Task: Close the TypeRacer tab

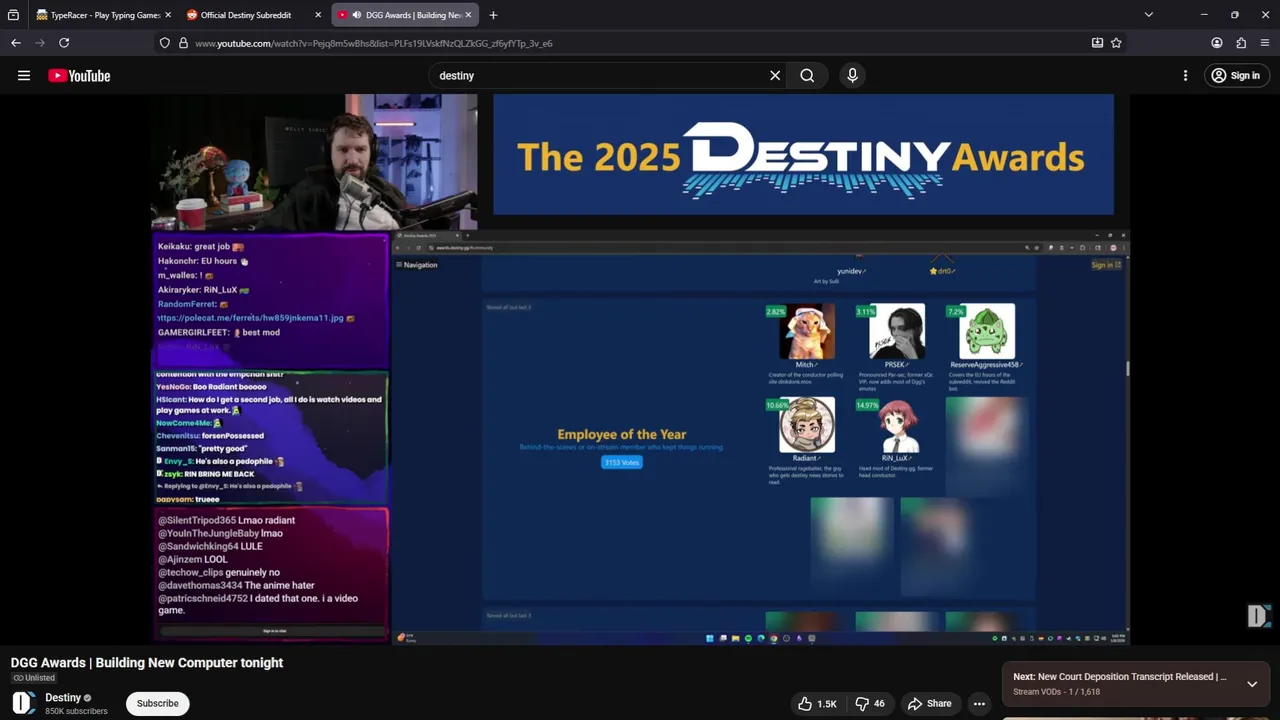Action: (167, 15)
